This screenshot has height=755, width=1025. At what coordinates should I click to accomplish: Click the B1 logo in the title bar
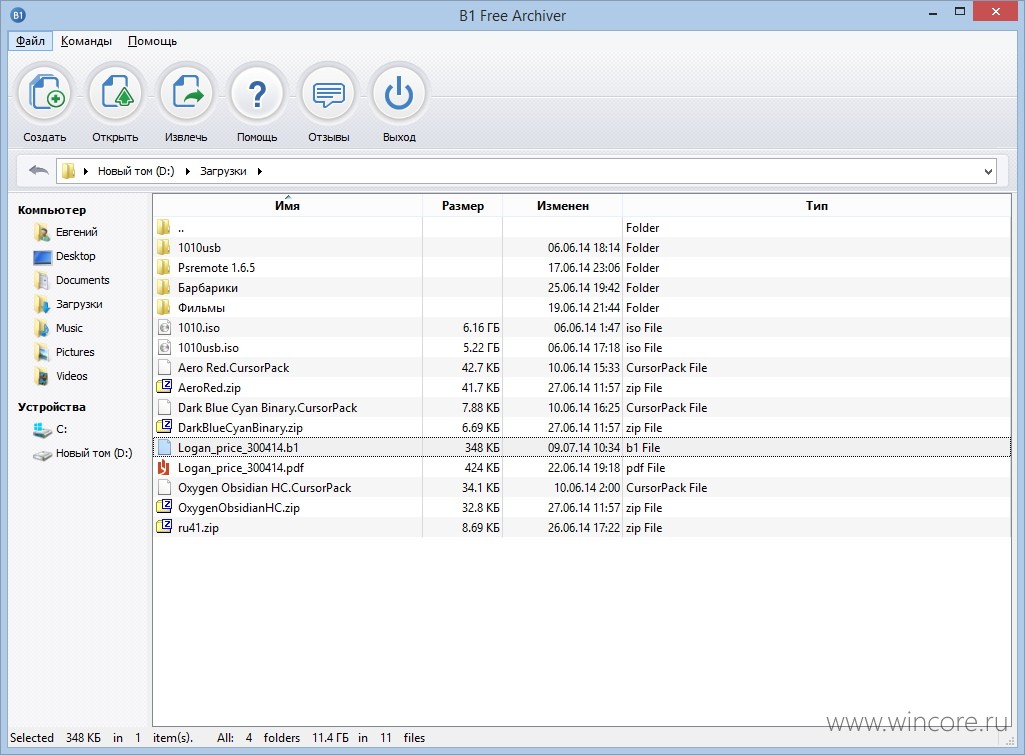pos(18,15)
